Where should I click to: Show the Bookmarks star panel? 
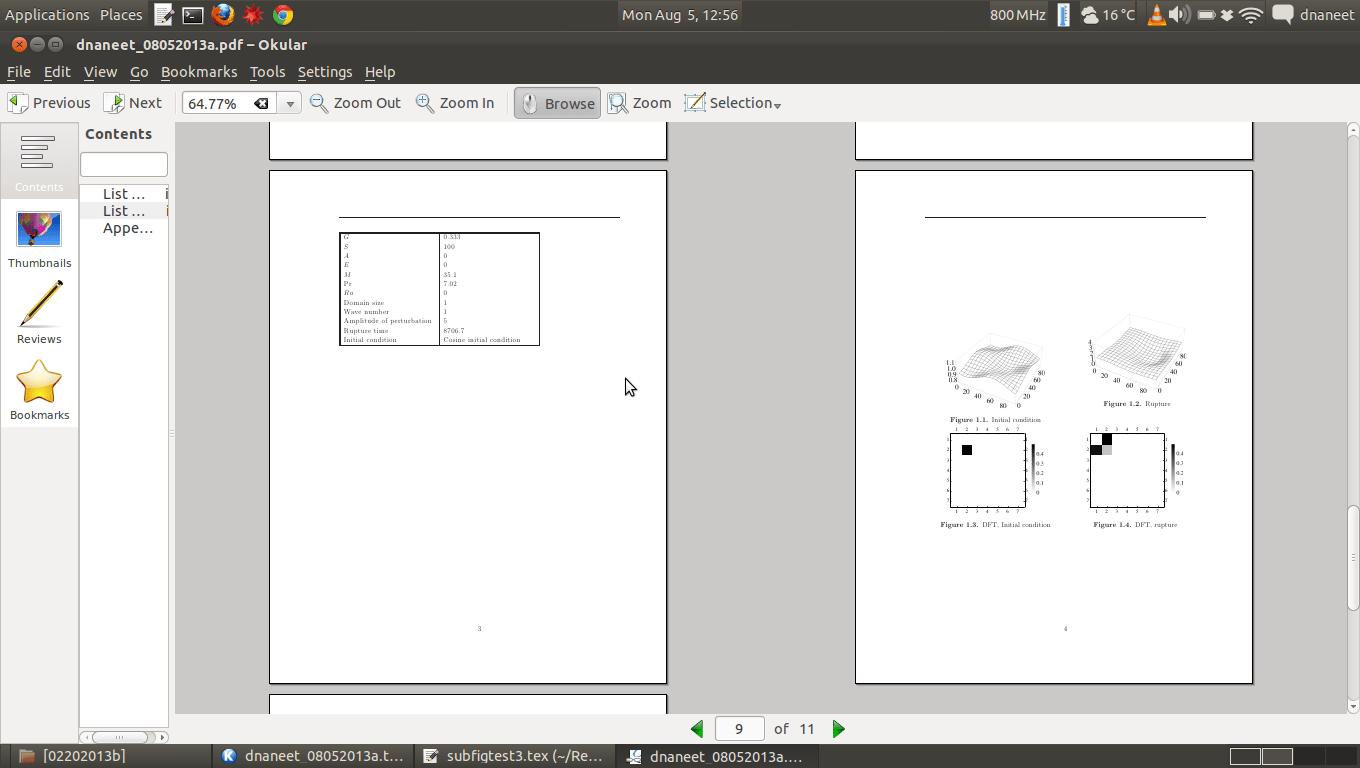(39, 390)
